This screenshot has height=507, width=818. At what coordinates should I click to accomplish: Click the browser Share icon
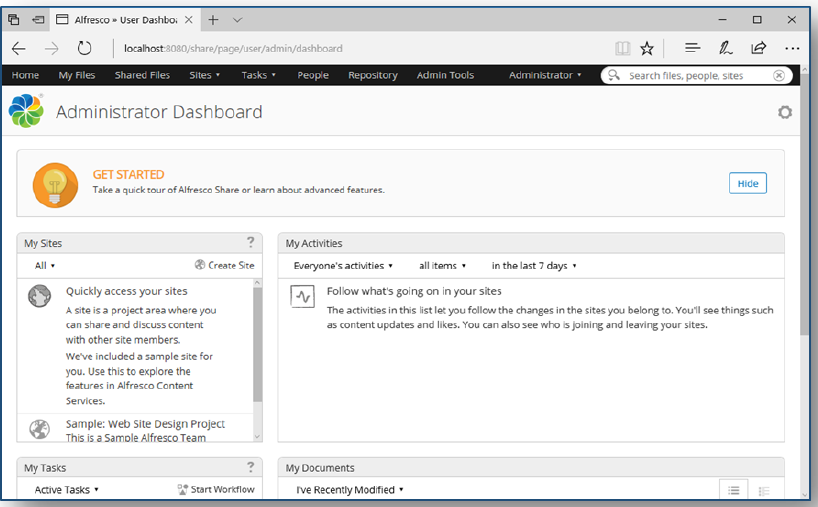[759, 48]
